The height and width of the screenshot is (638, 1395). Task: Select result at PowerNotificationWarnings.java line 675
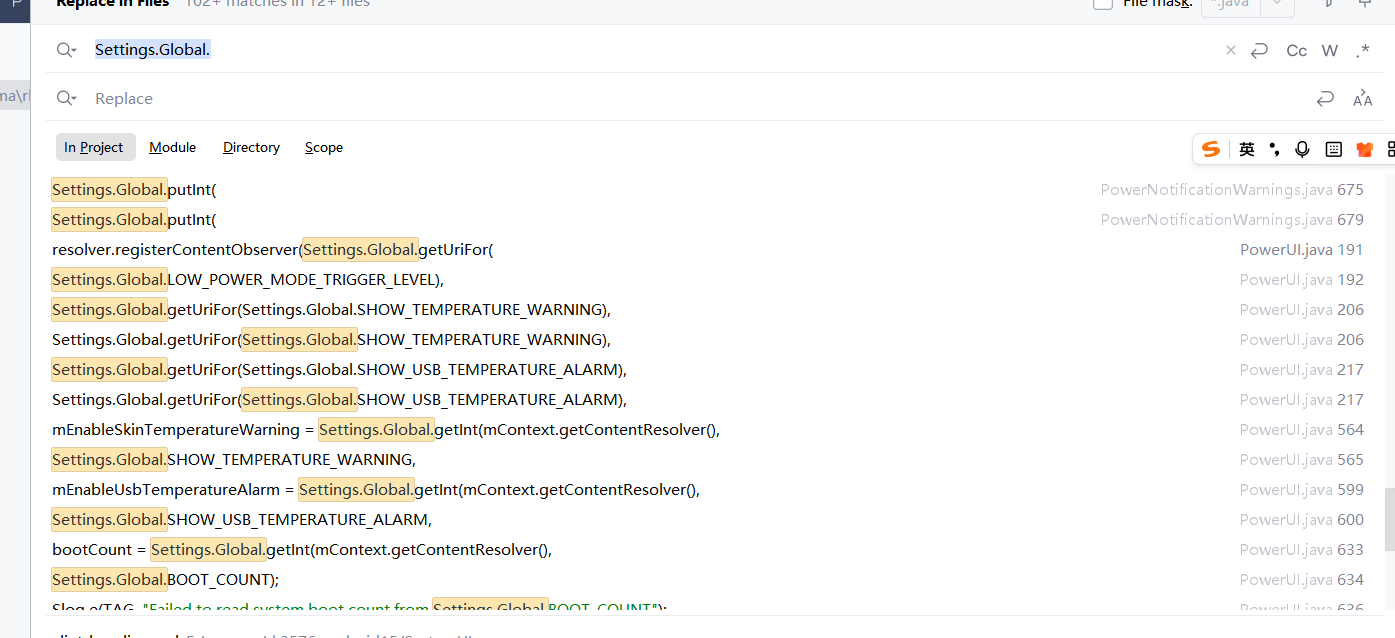708,189
